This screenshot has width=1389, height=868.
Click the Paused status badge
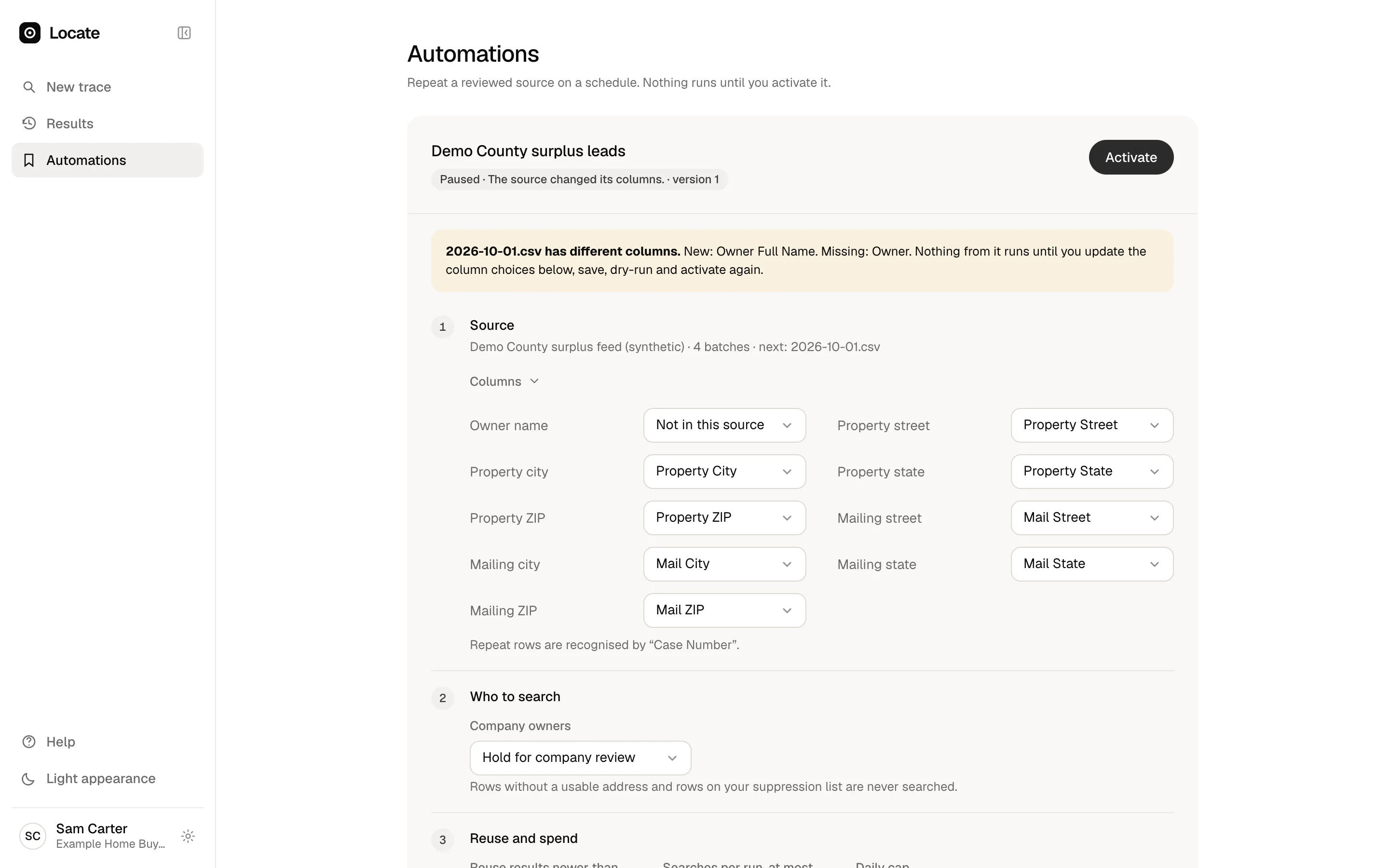[x=579, y=179]
